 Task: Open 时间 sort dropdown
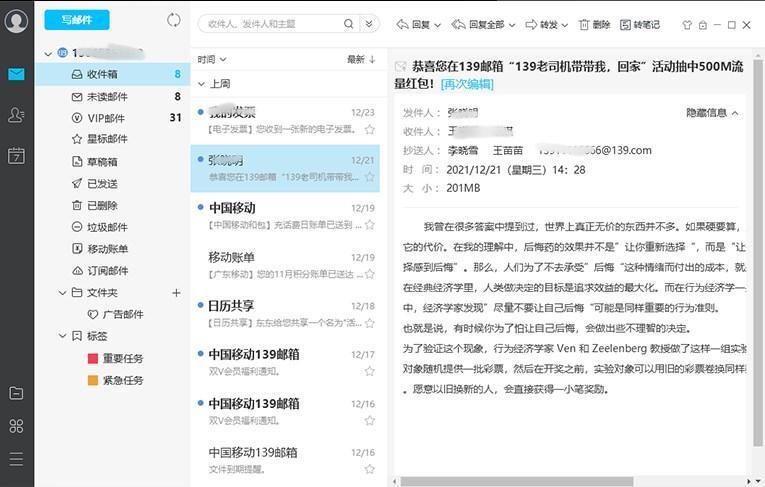212,60
